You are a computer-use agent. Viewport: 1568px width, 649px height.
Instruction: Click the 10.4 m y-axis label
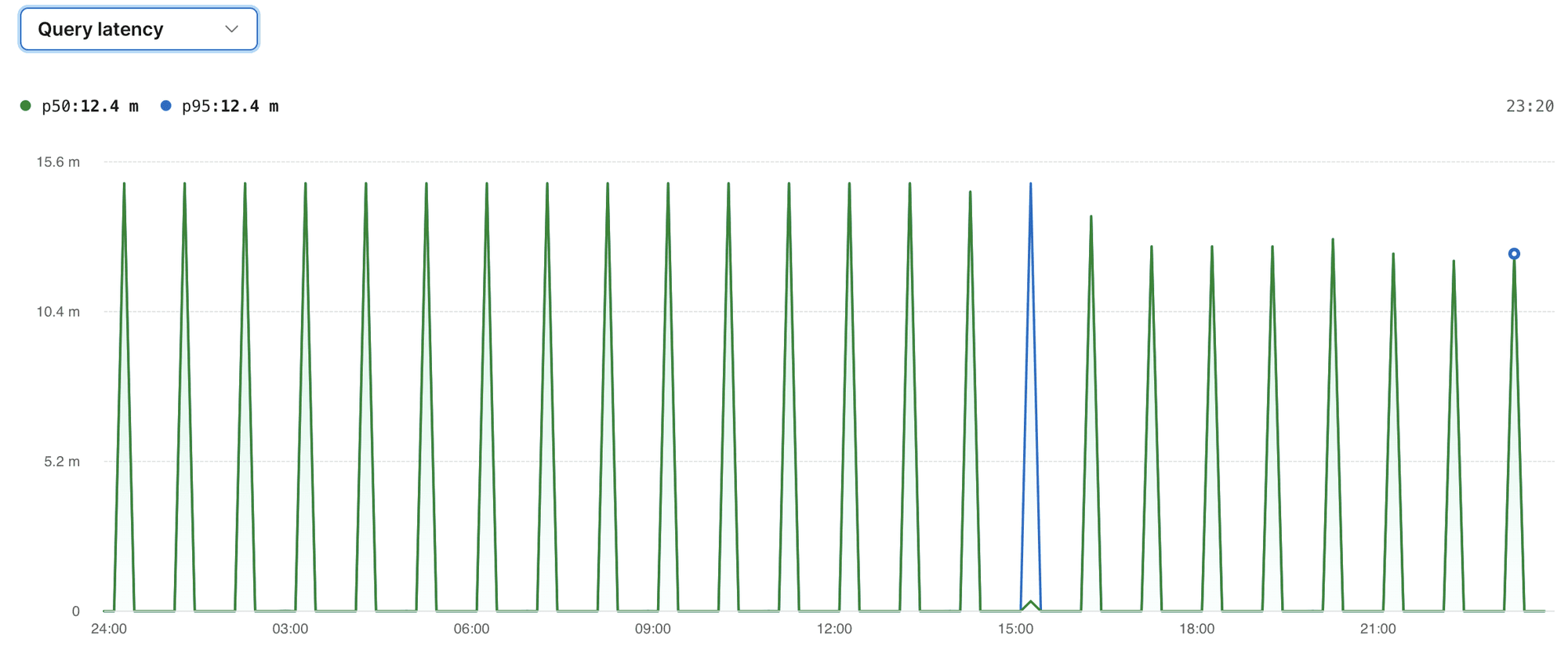click(x=58, y=312)
